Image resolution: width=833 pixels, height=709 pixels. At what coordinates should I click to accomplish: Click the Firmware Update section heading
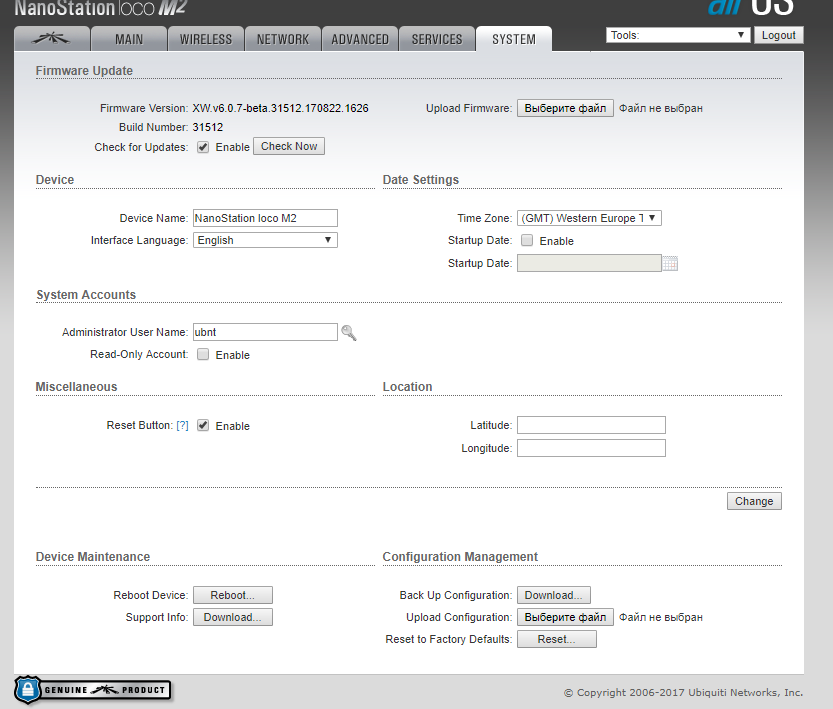pos(84,71)
